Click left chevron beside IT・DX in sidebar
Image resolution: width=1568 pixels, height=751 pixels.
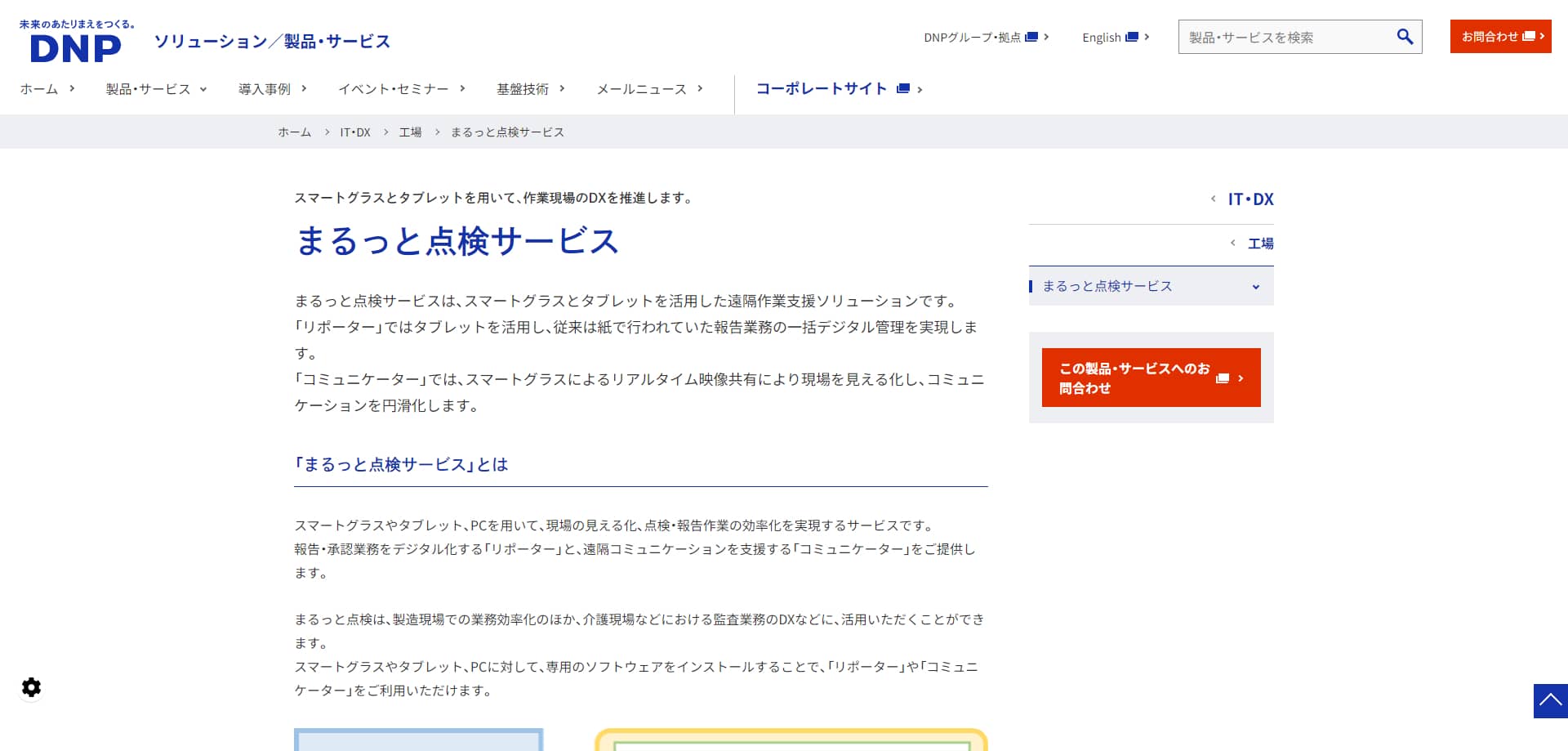click(x=1213, y=199)
